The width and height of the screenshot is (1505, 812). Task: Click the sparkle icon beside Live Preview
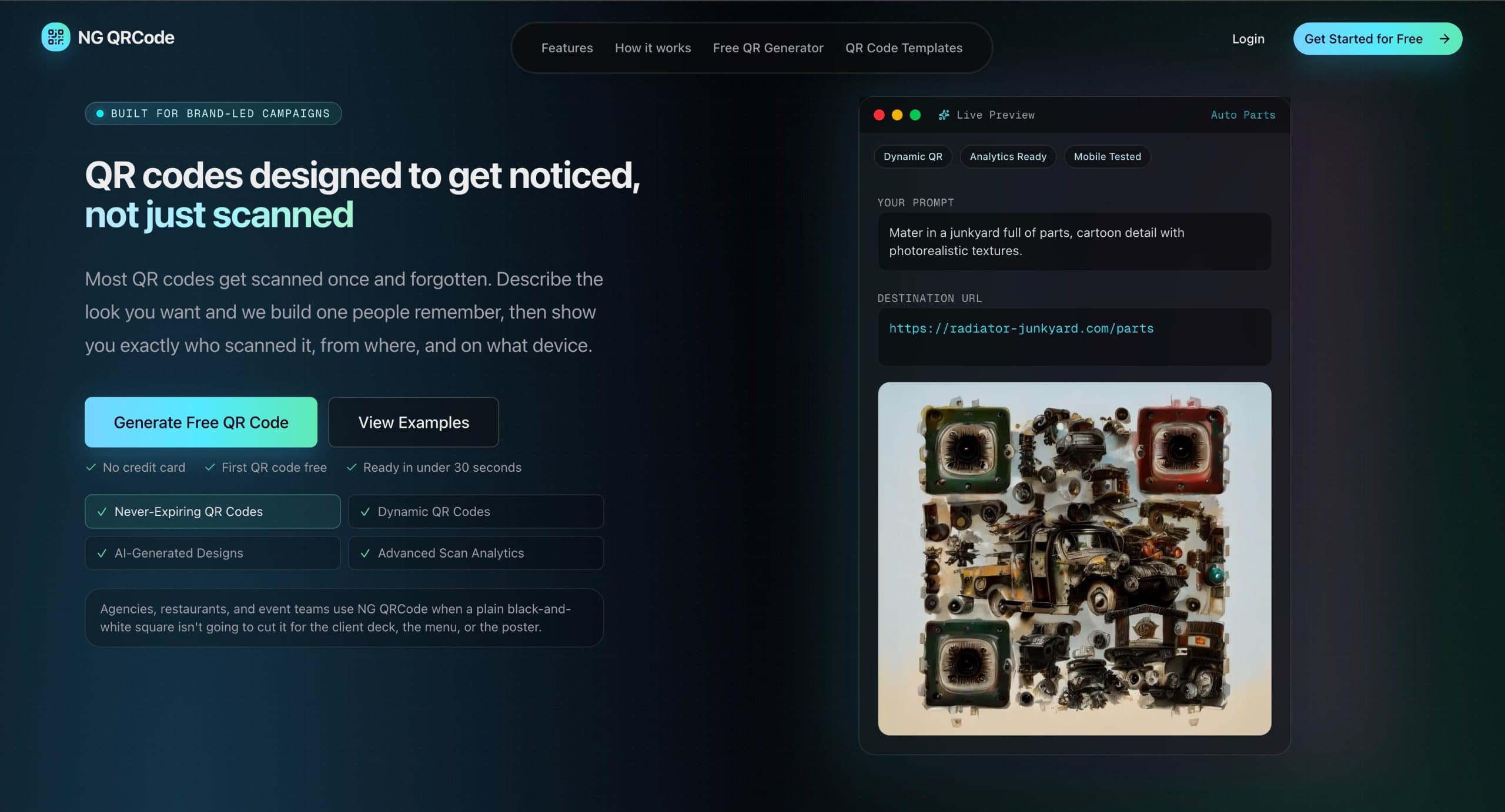pos(944,115)
